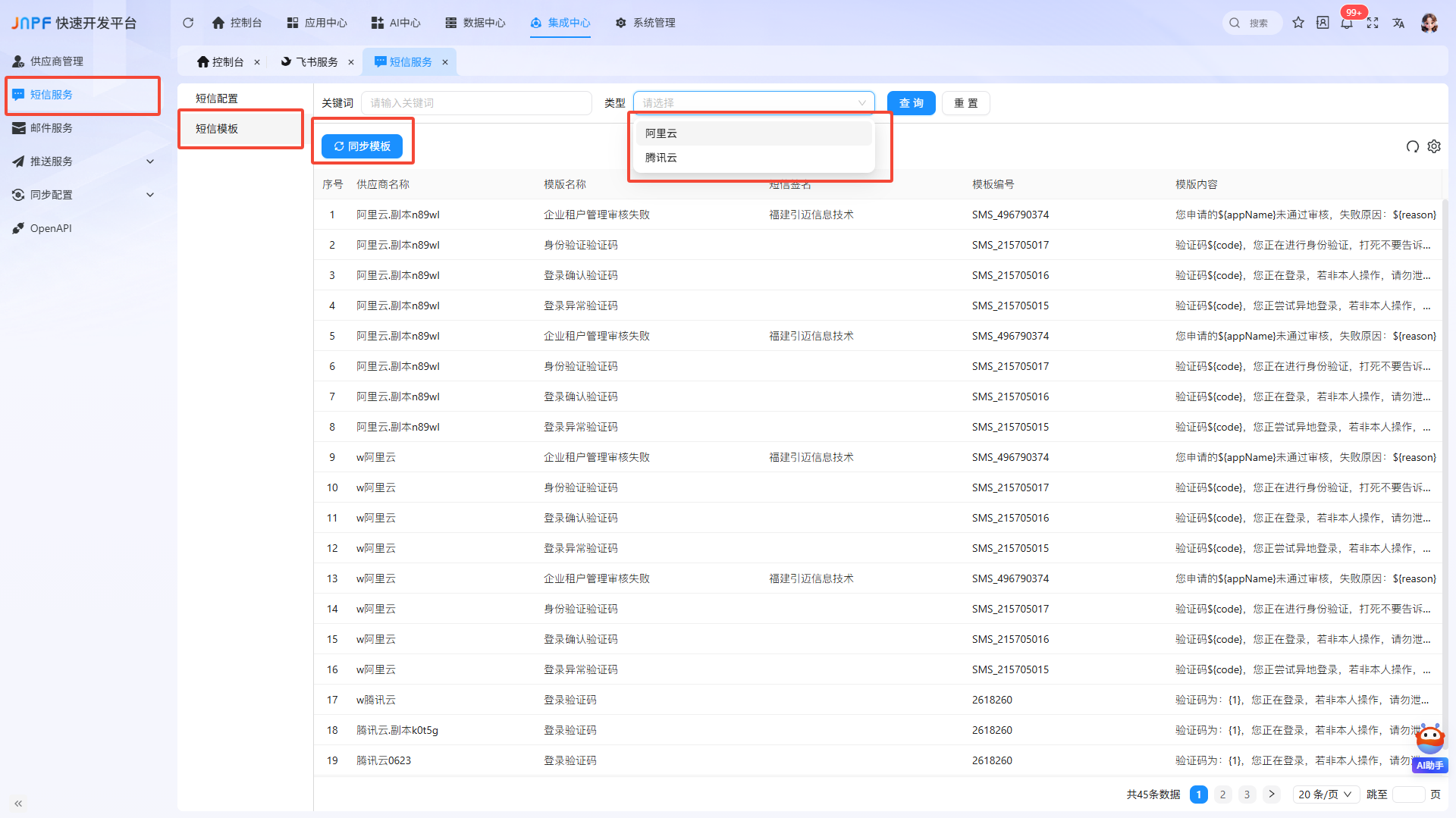The image size is (1456, 818).
Task: Switch to AI中心 top navigation
Action: coord(396,23)
